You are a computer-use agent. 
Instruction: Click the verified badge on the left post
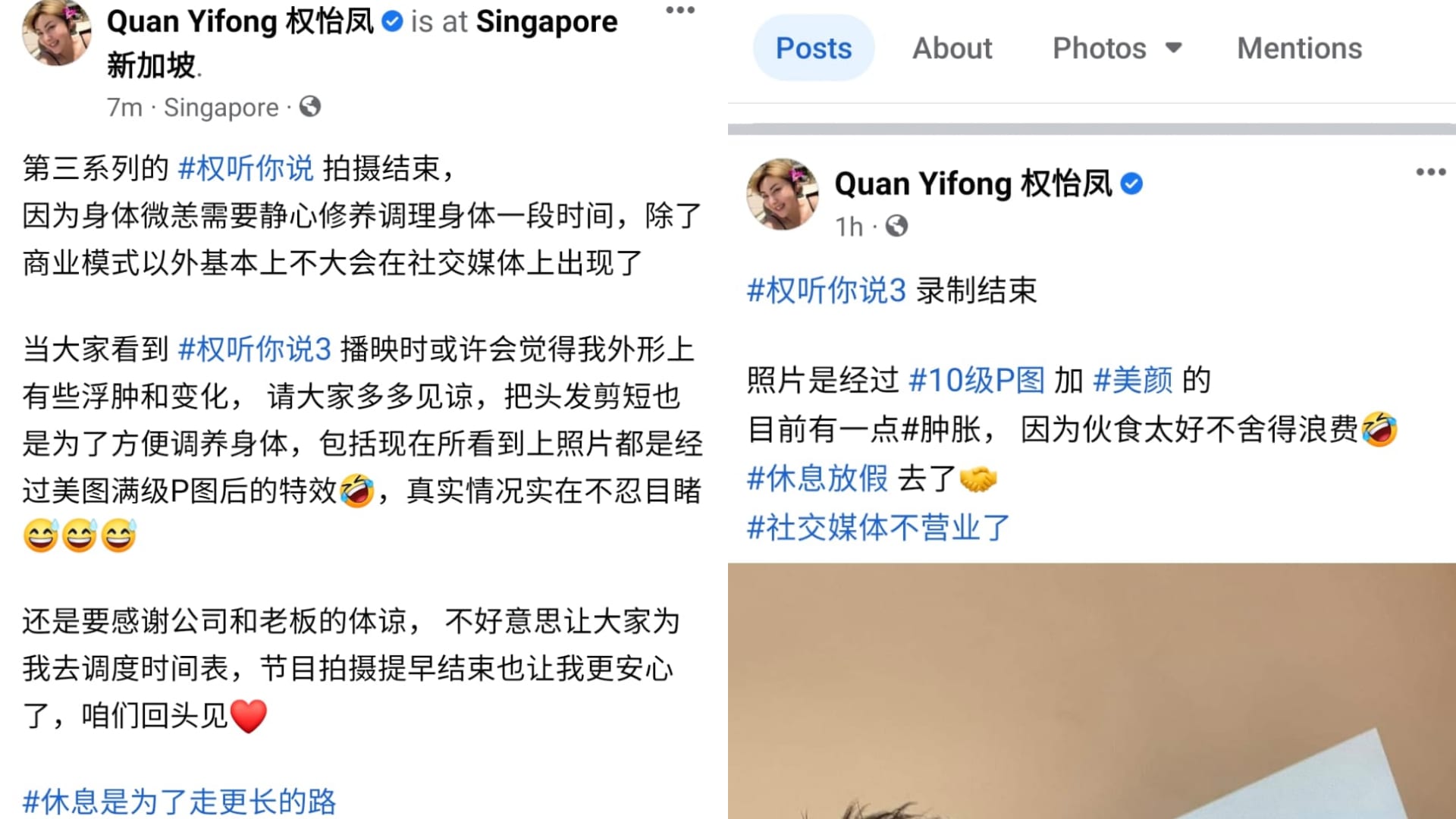coord(392,22)
